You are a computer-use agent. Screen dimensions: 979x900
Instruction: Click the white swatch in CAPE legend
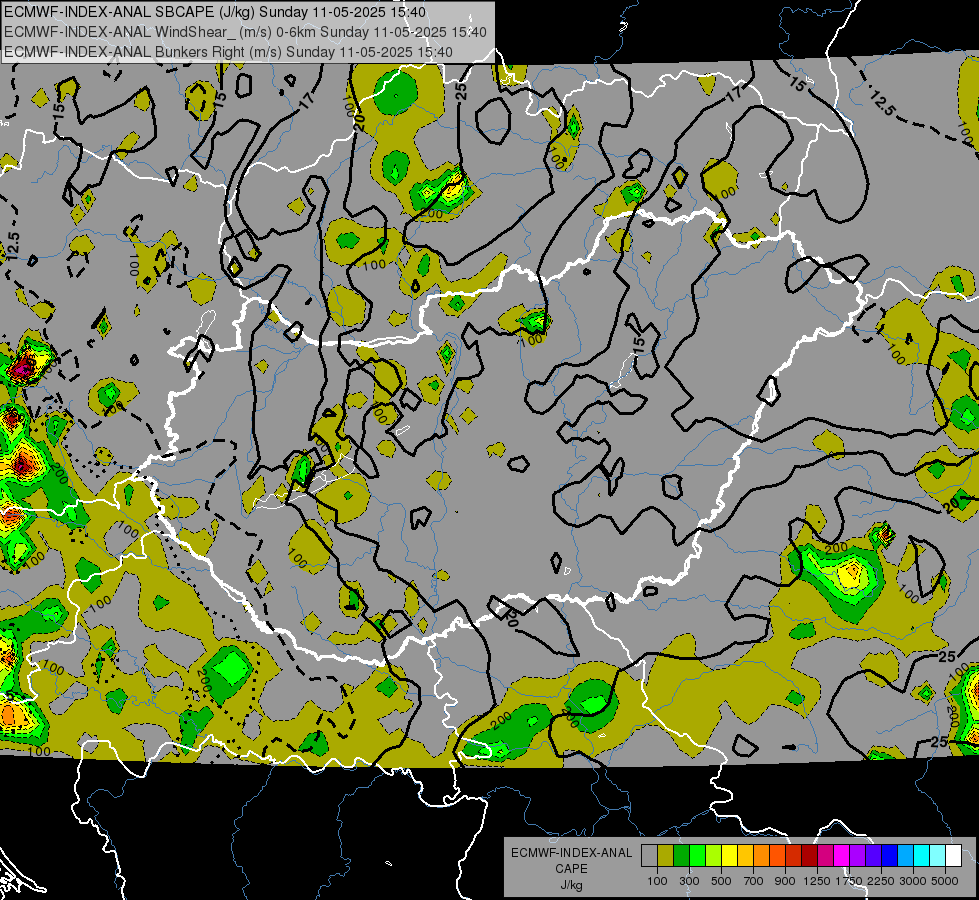coord(954,856)
